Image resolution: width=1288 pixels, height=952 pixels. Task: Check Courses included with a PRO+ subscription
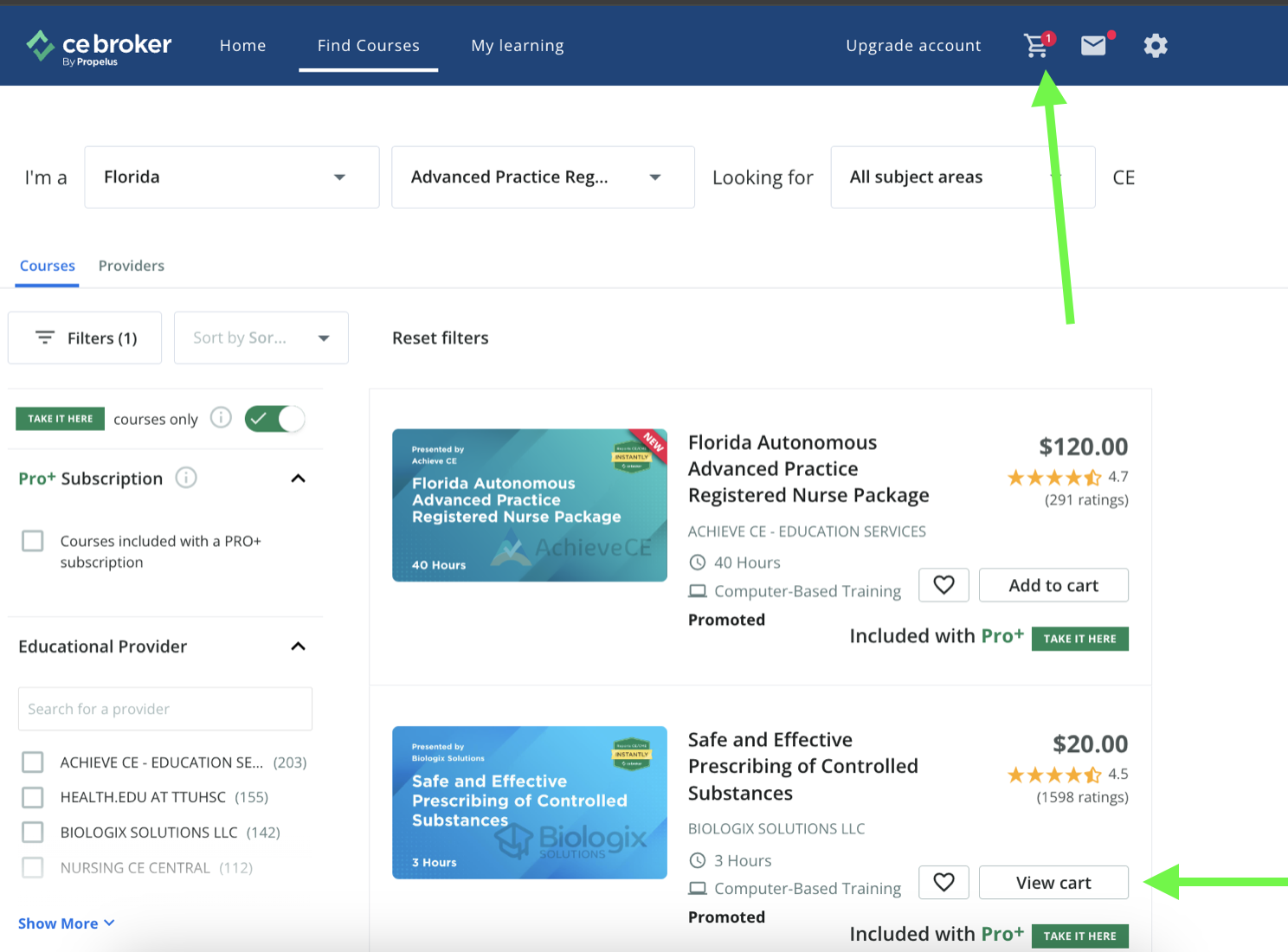[33, 540]
